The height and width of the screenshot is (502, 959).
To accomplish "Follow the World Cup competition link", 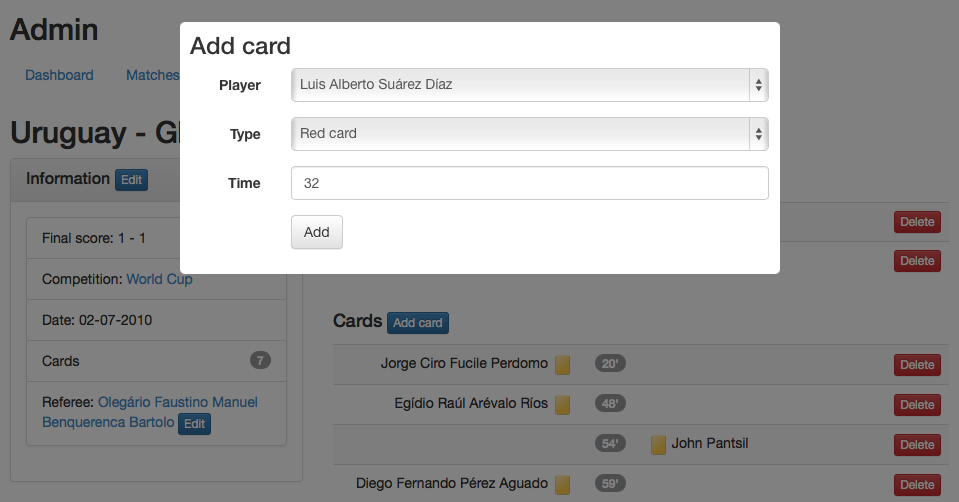I will click(x=159, y=279).
